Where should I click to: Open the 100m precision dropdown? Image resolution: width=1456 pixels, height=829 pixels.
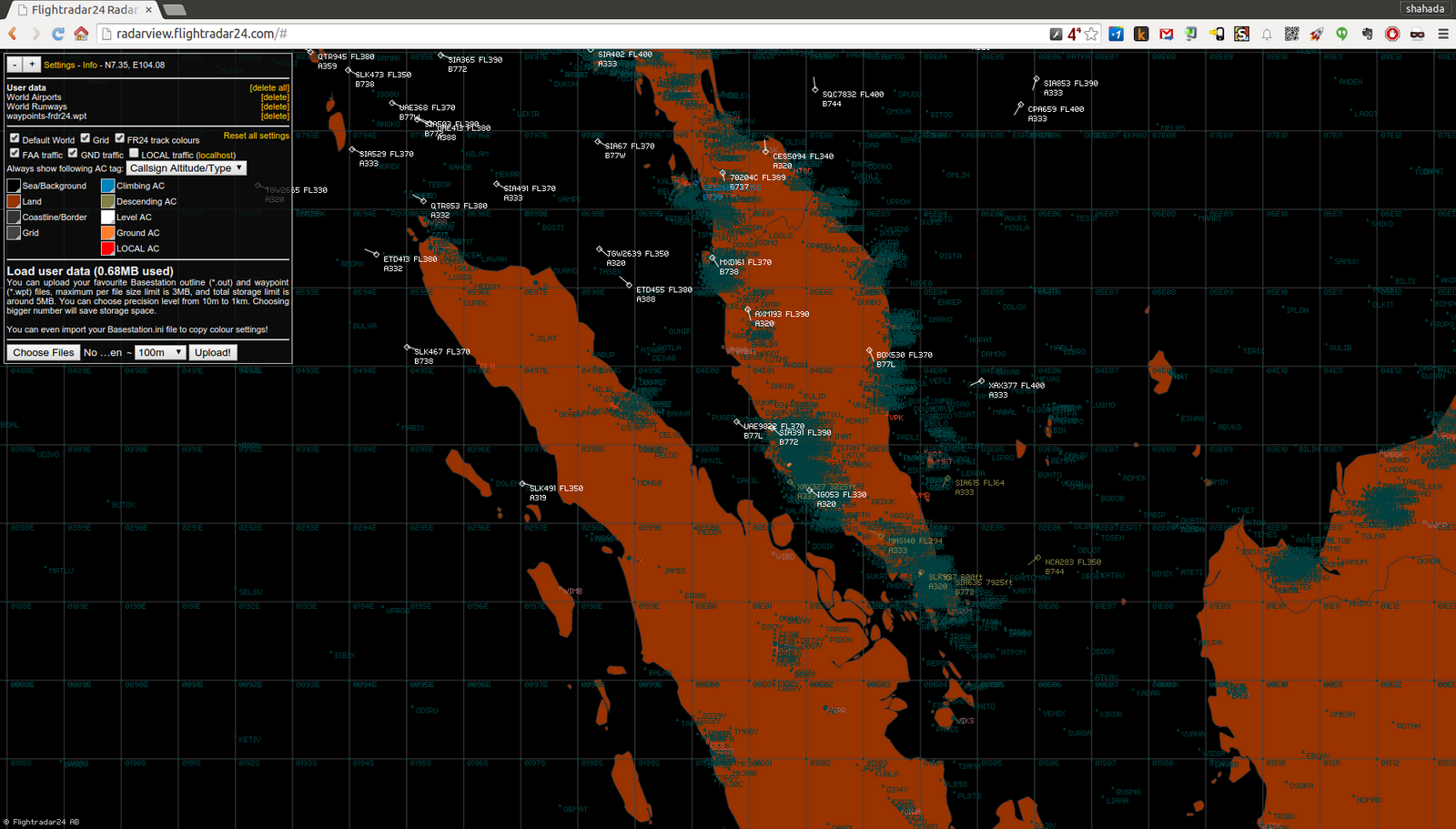tap(160, 352)
